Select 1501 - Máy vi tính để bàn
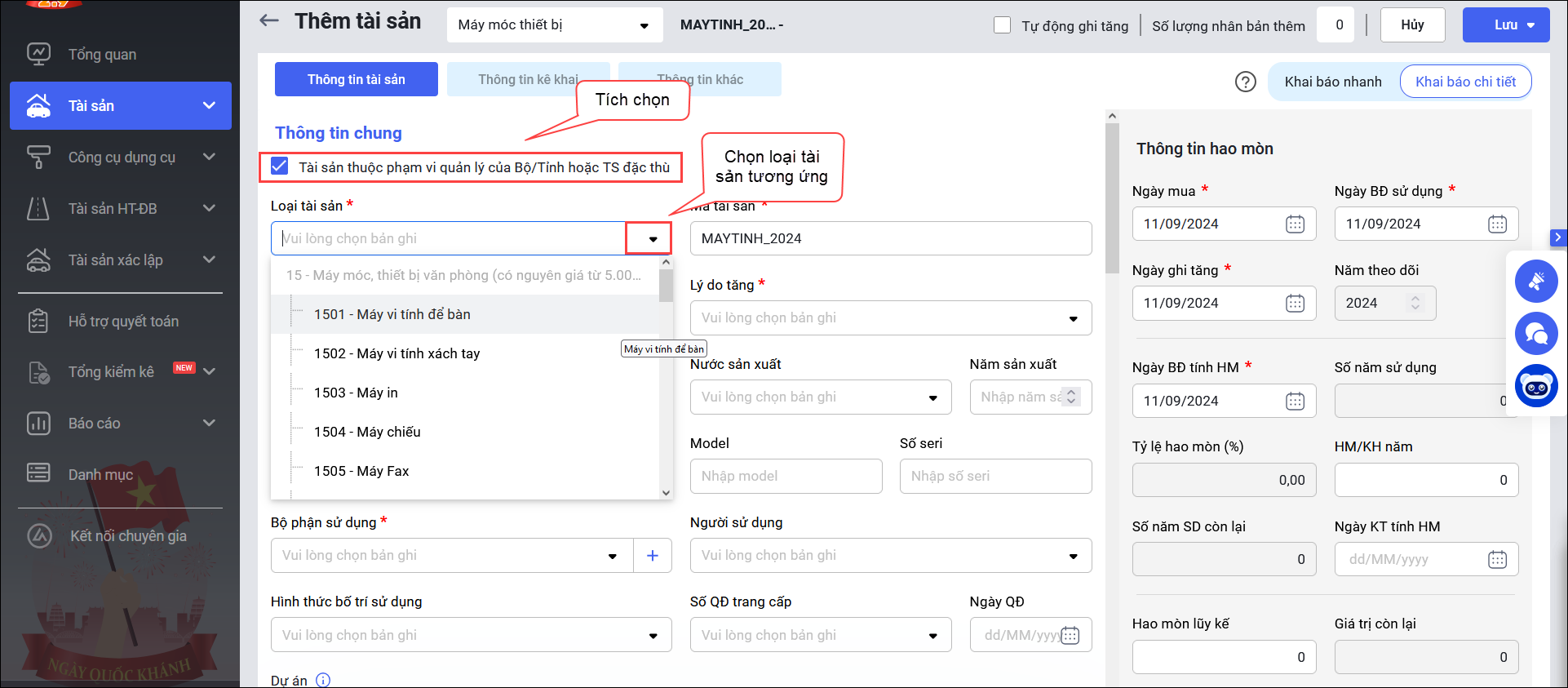 pyautogui.click(x=465, y=314)
